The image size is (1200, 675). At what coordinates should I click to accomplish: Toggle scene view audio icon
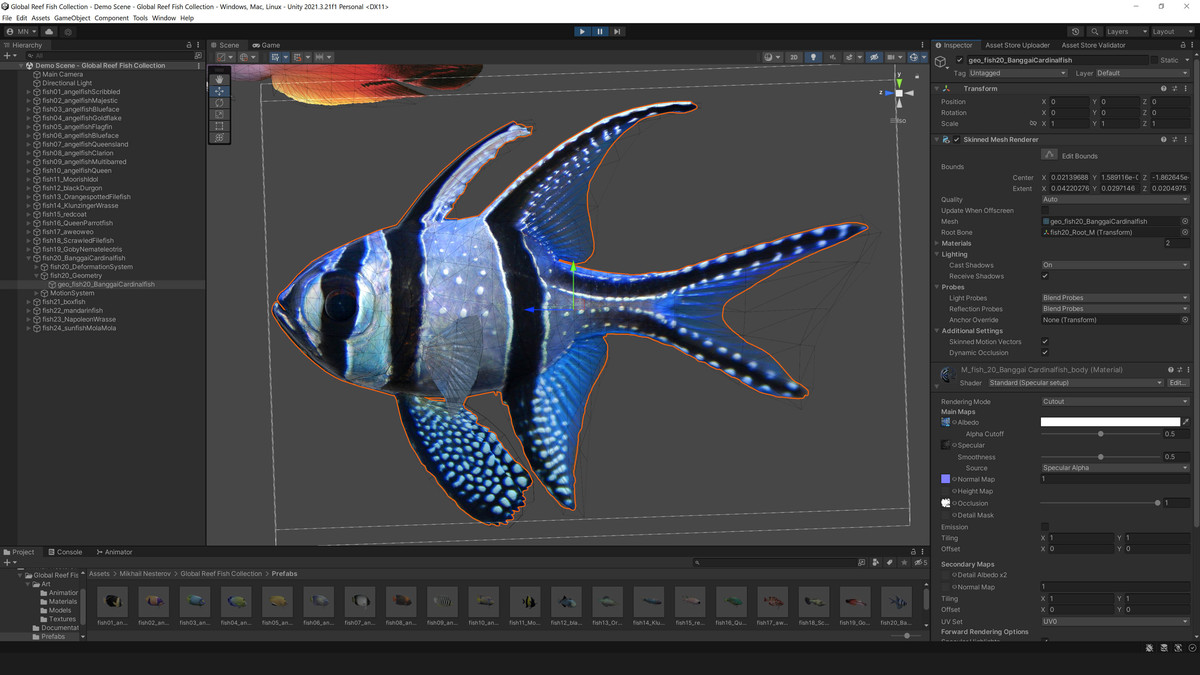point(834,57)
